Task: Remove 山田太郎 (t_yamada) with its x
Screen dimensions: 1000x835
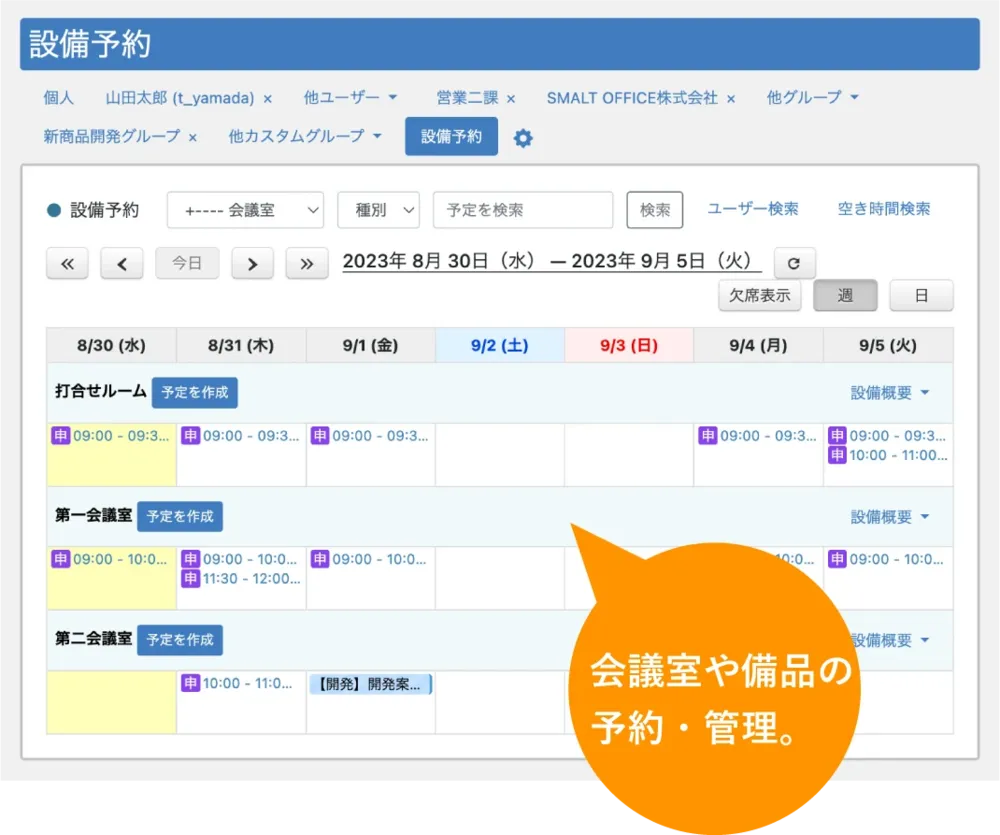Action: pos(268,99)
